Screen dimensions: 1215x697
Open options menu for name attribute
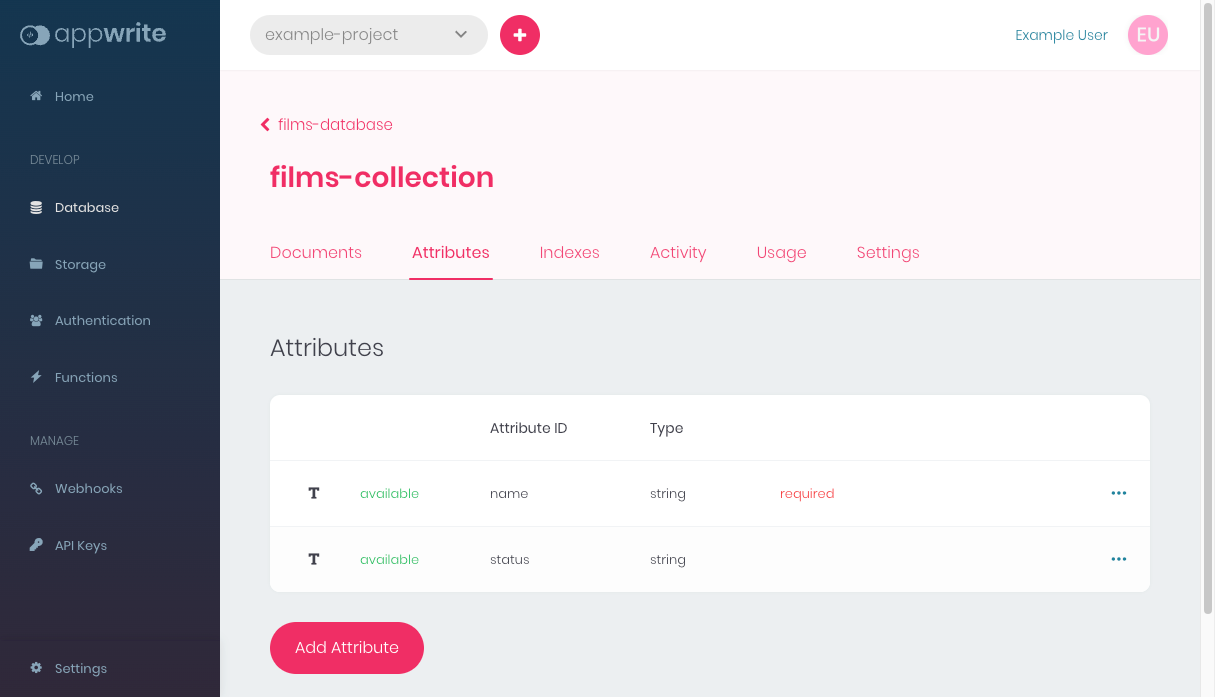(x=1118, y=493)
